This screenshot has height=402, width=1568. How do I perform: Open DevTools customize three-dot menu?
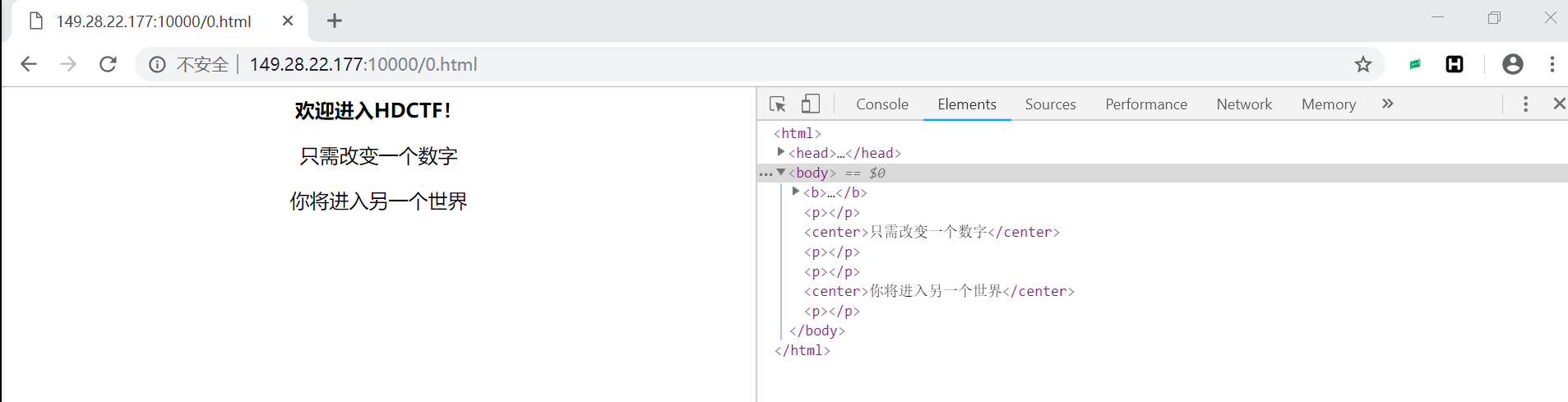pos(1525,104)
